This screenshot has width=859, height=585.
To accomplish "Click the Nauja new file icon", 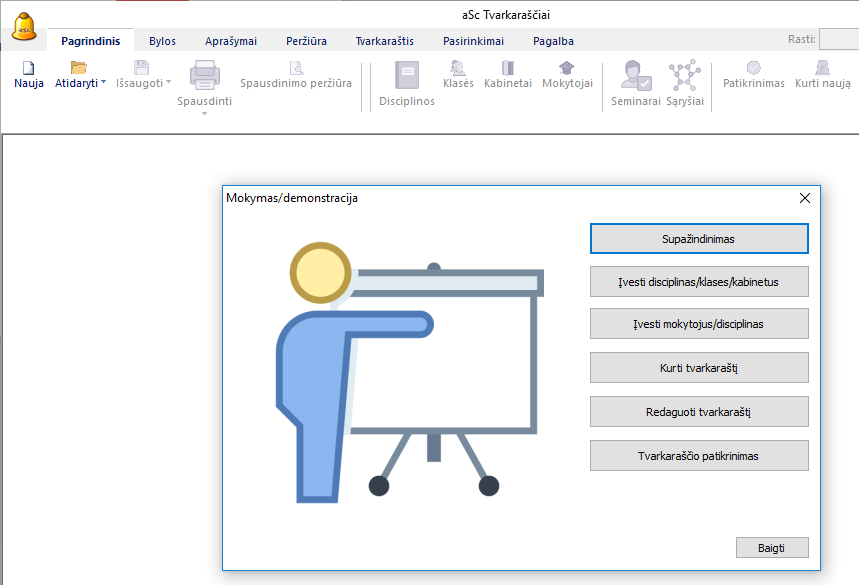I will (28, 68).
